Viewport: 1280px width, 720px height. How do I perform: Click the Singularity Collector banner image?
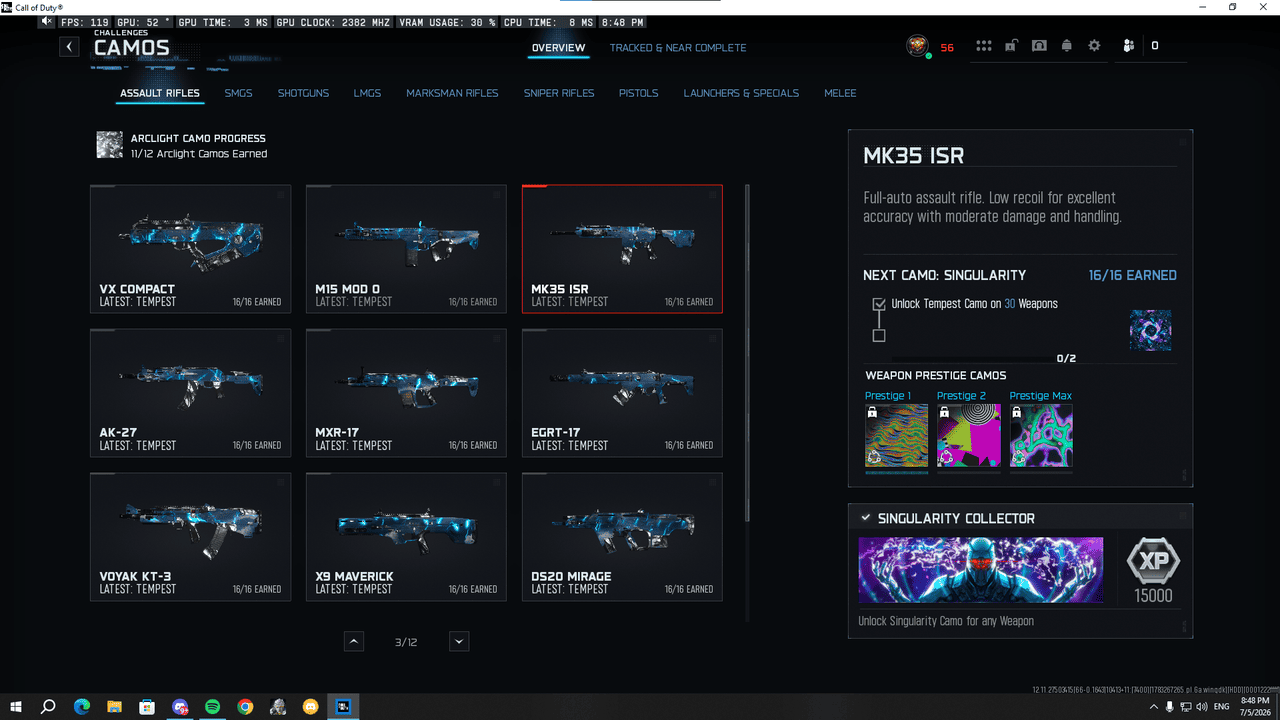[x=981, y=570]
